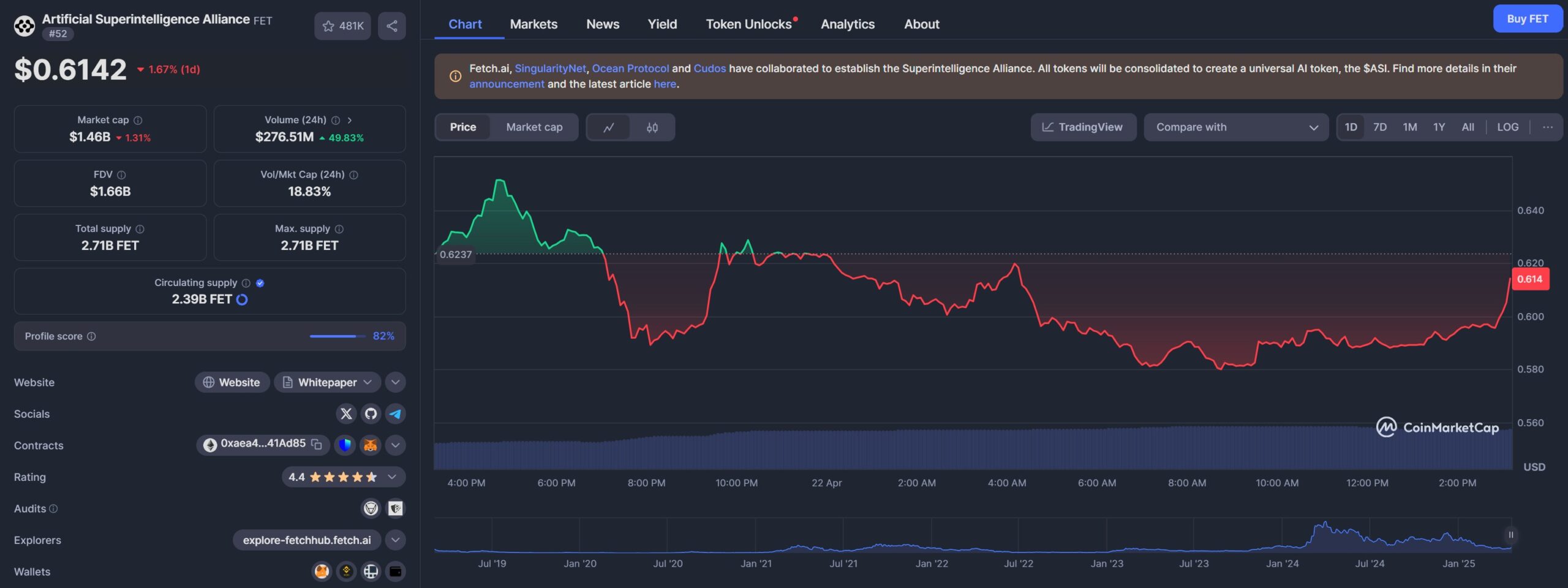Open the About tab

click(922, 24)
